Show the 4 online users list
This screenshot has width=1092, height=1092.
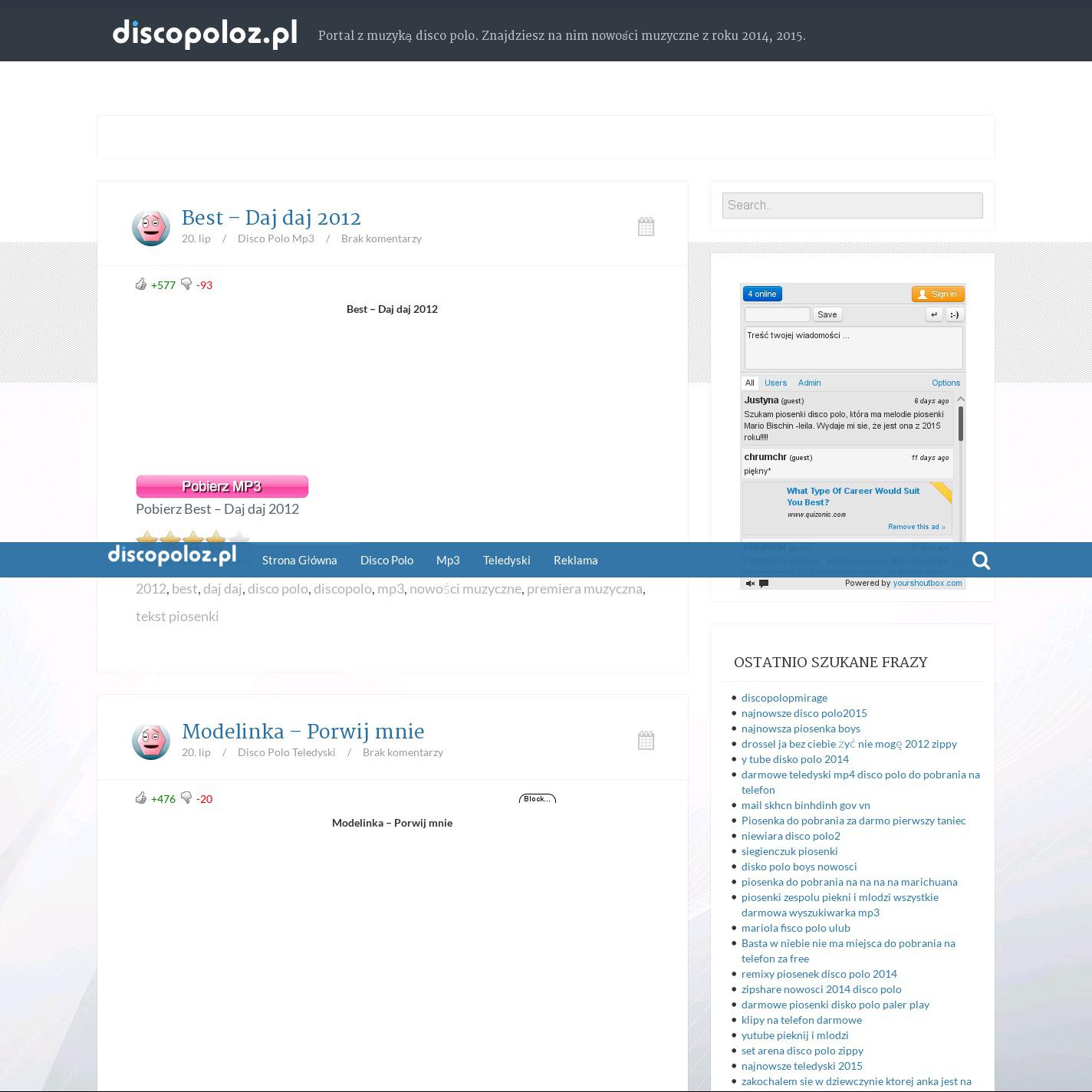(x=762, y=294)
